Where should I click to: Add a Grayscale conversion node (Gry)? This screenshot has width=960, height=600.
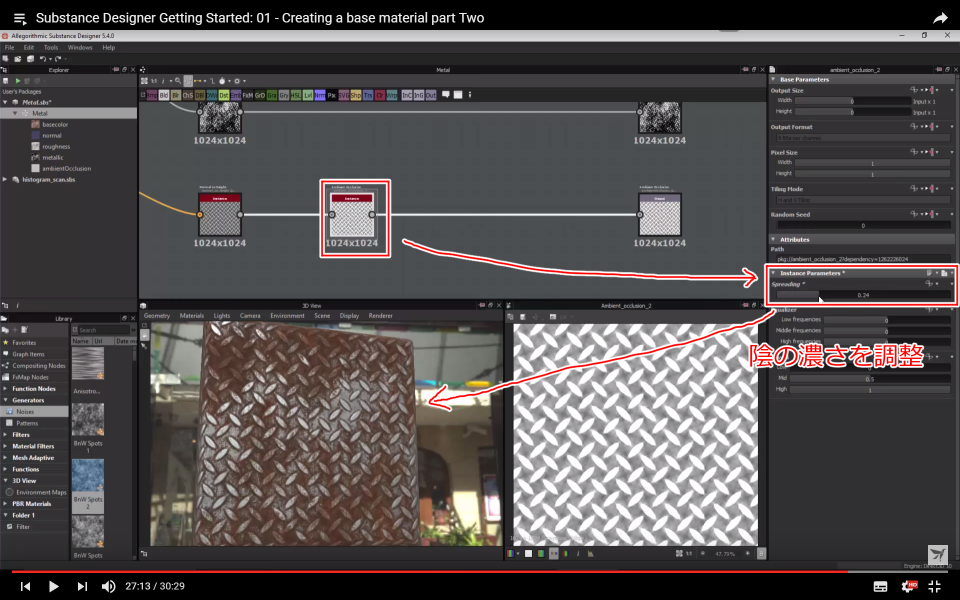point(283,96)
